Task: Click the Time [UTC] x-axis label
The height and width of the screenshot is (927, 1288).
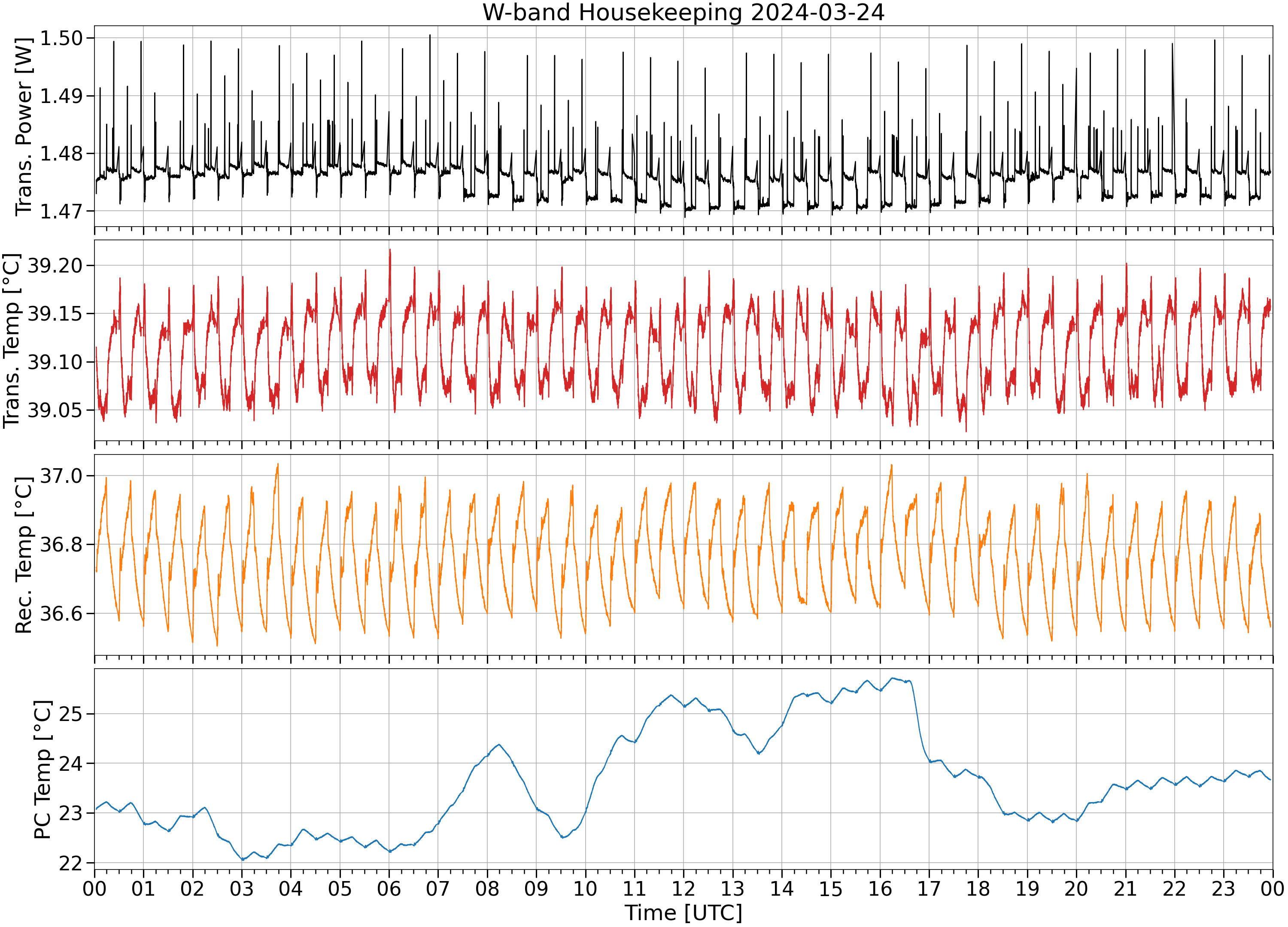Action: point(683,913)
